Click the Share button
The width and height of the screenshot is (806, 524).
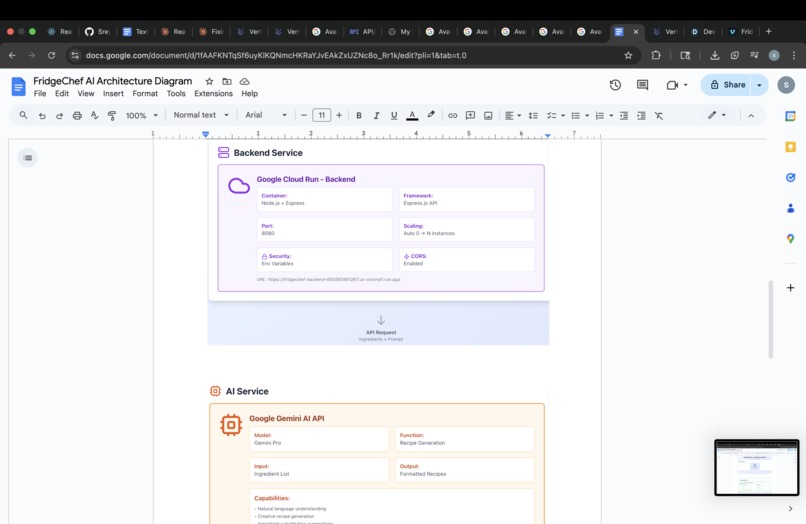click(x=728, y=85)
